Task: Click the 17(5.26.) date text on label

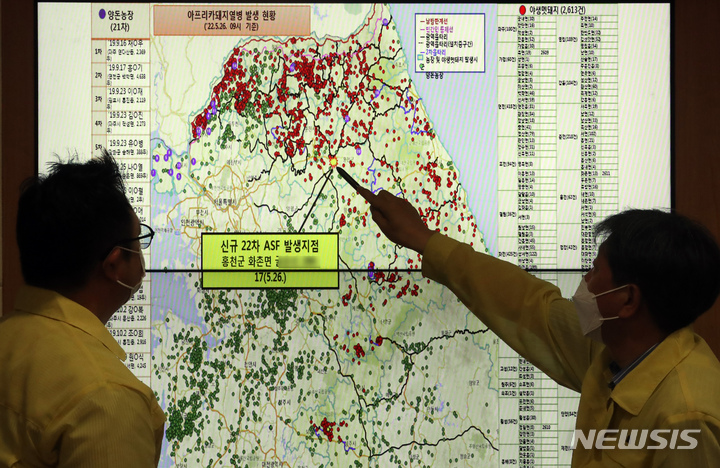Action: click(270, 278)
